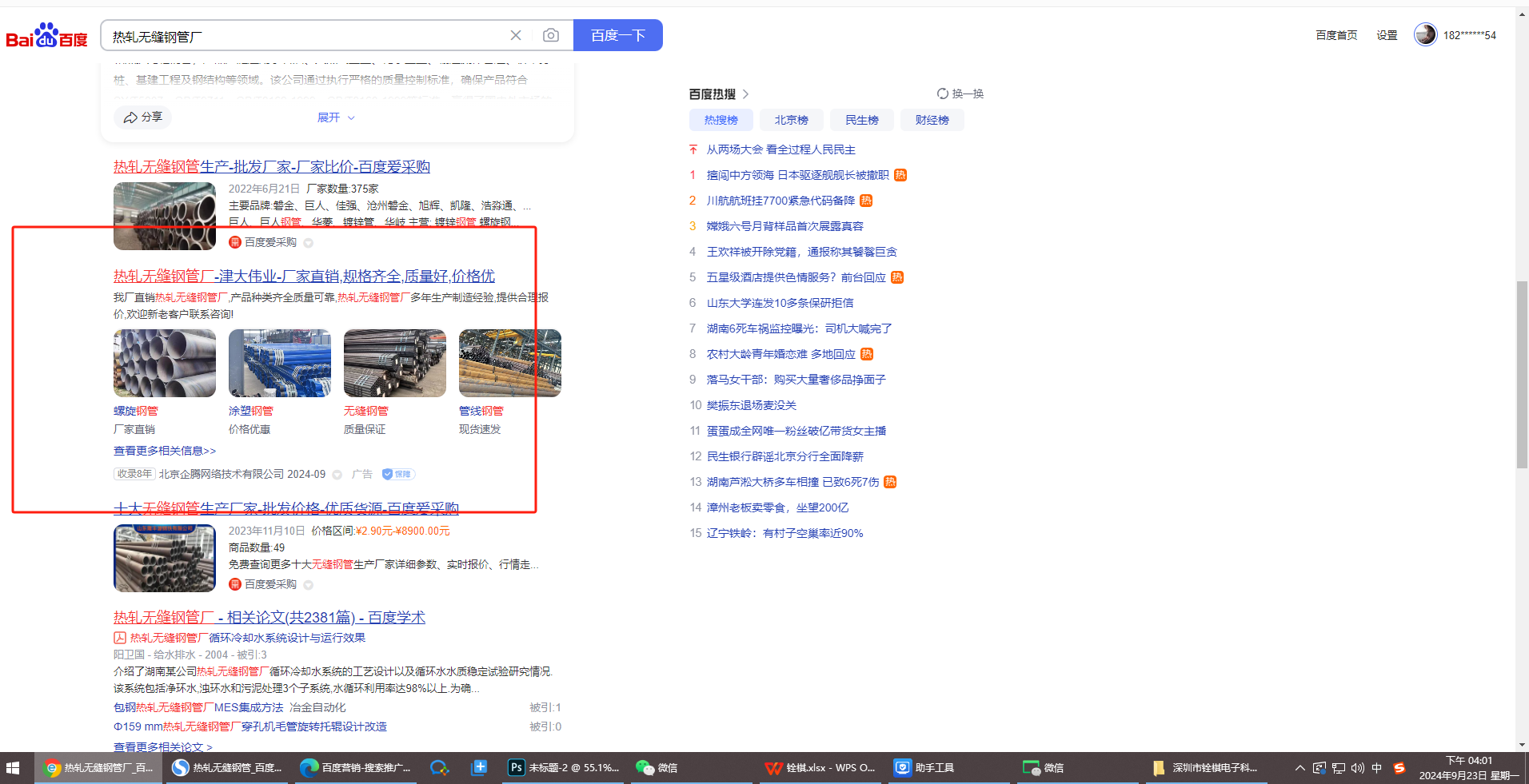This screenshot has width=1529, height=784.
Task: Open the WPS spreadsheet in taskbar
Action: (820, 768)
